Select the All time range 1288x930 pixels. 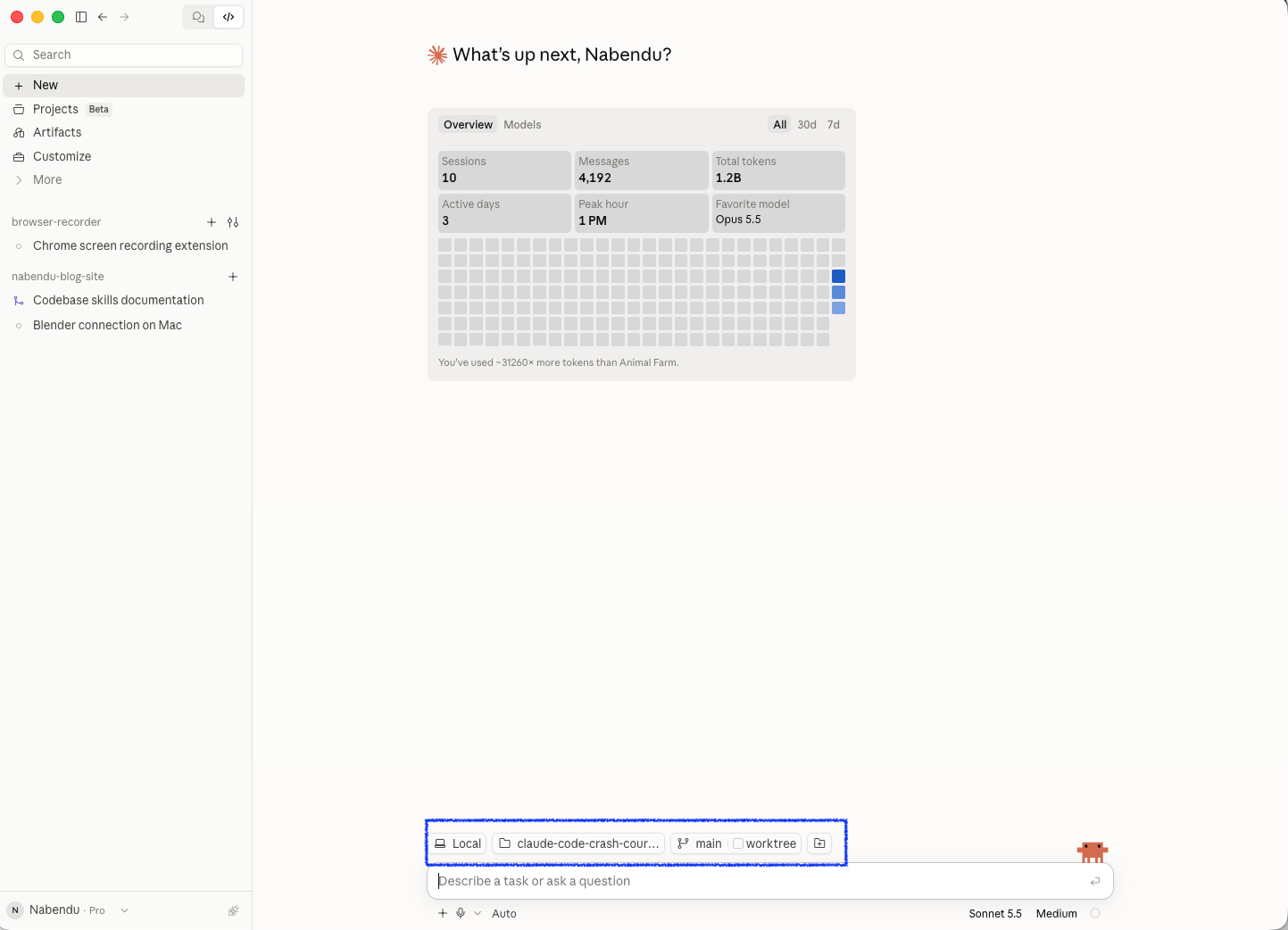[x=780, y=125]
